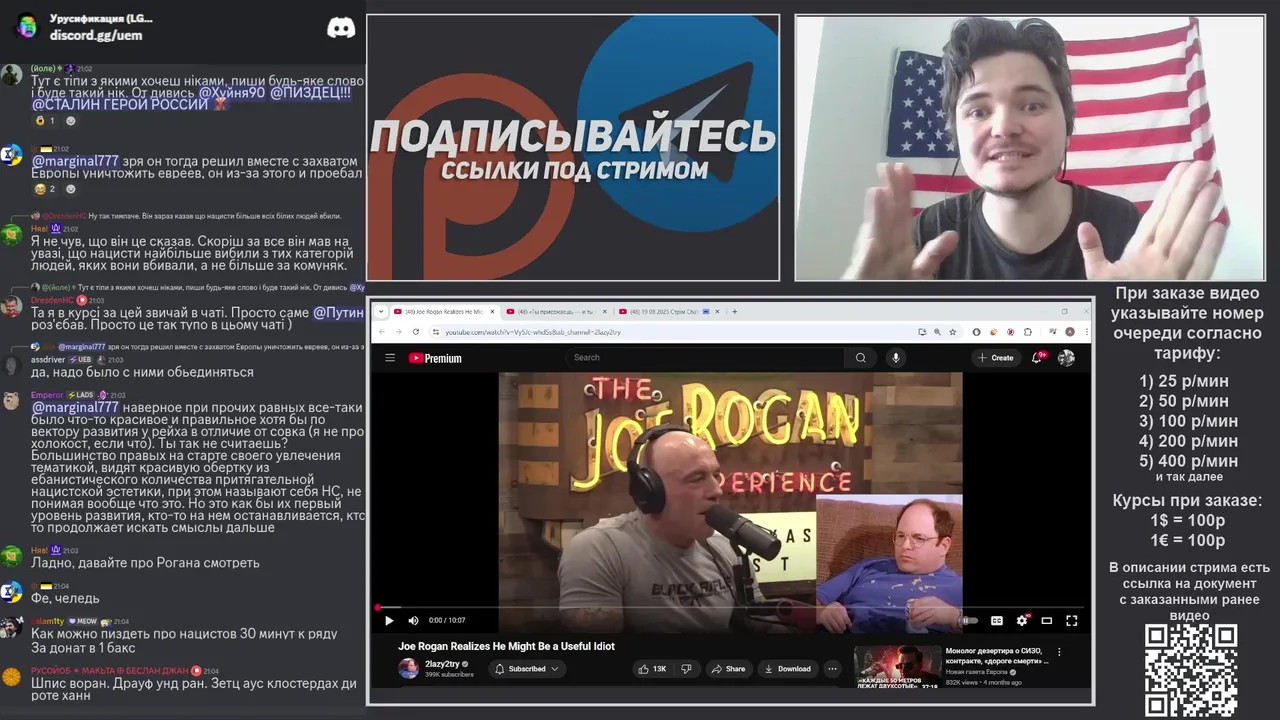Like the video showing 13K likes
The image size is (1280, 720).
coord(653,668)
